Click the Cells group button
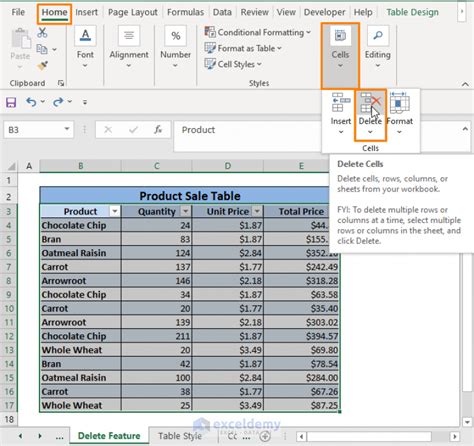The height and width of the screenshot is (446, 474). click(x=340, y=55)
